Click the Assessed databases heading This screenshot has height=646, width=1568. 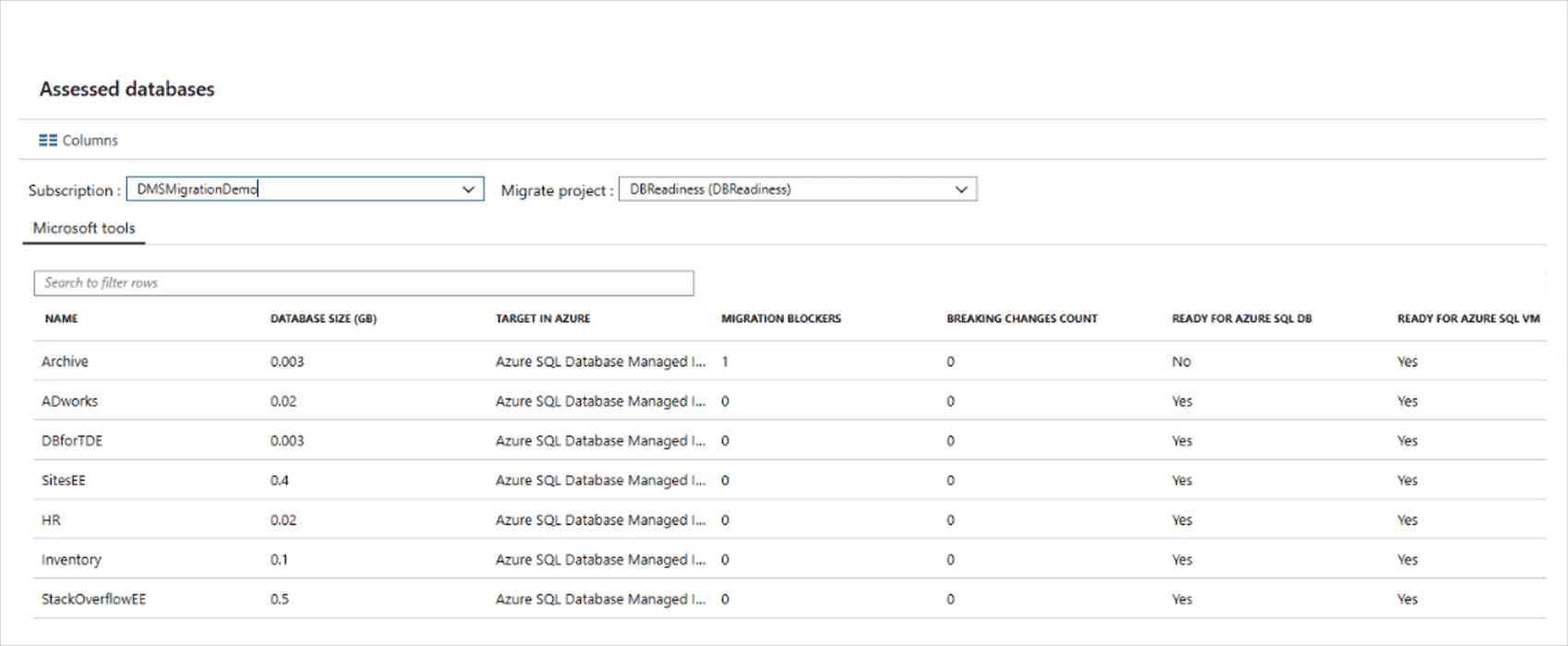pyautogui.click(x=127, y=90)
